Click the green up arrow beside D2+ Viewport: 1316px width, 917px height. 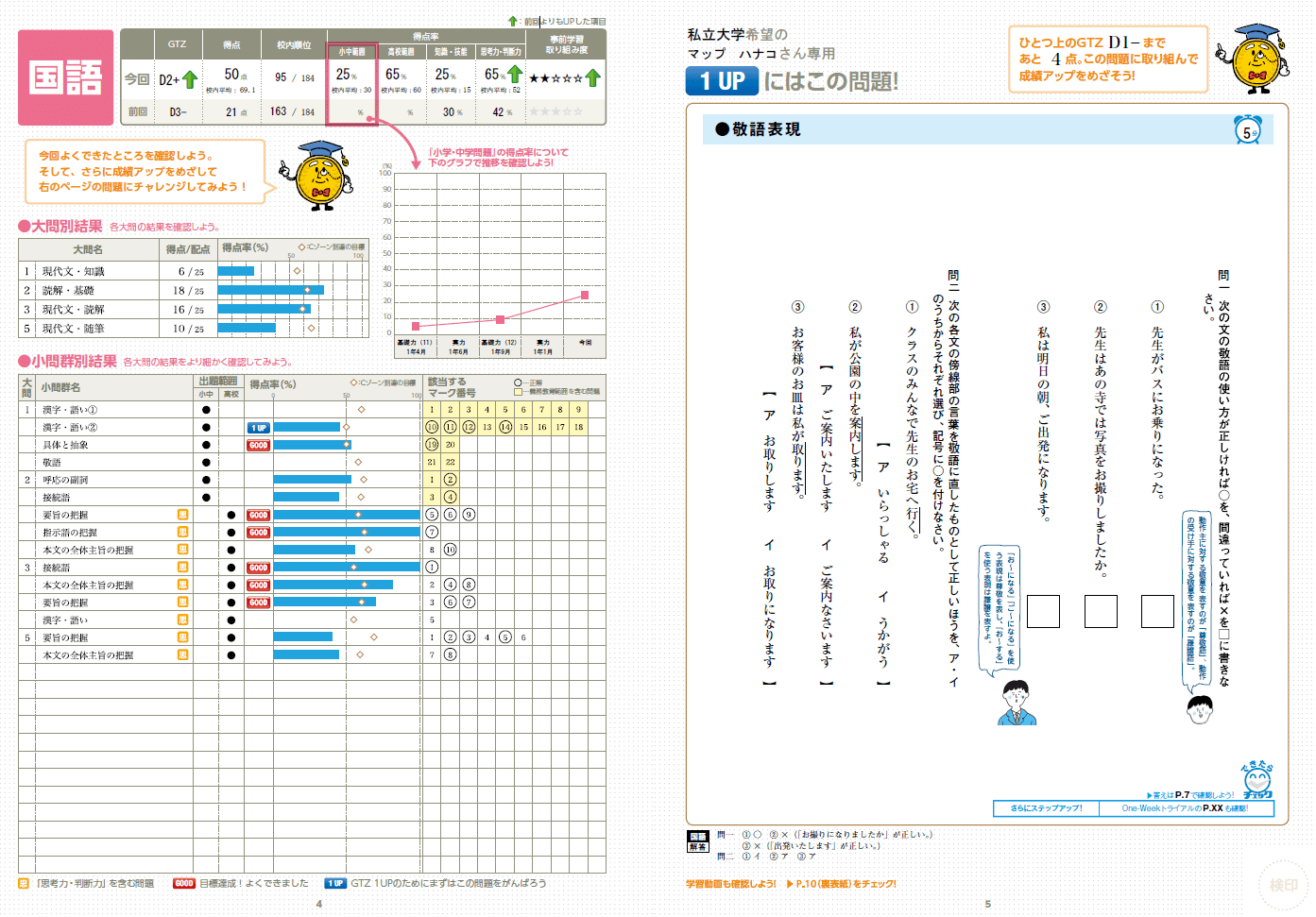(x=190, y=79)
